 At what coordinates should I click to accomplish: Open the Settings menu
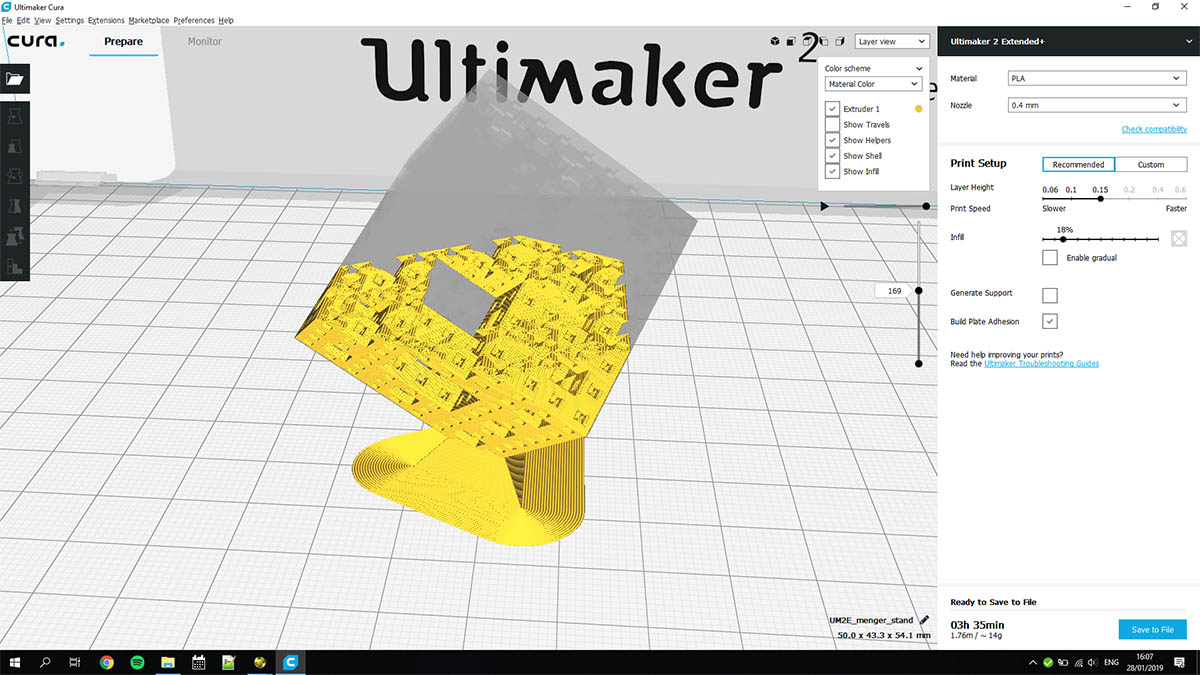coord(70,20)
